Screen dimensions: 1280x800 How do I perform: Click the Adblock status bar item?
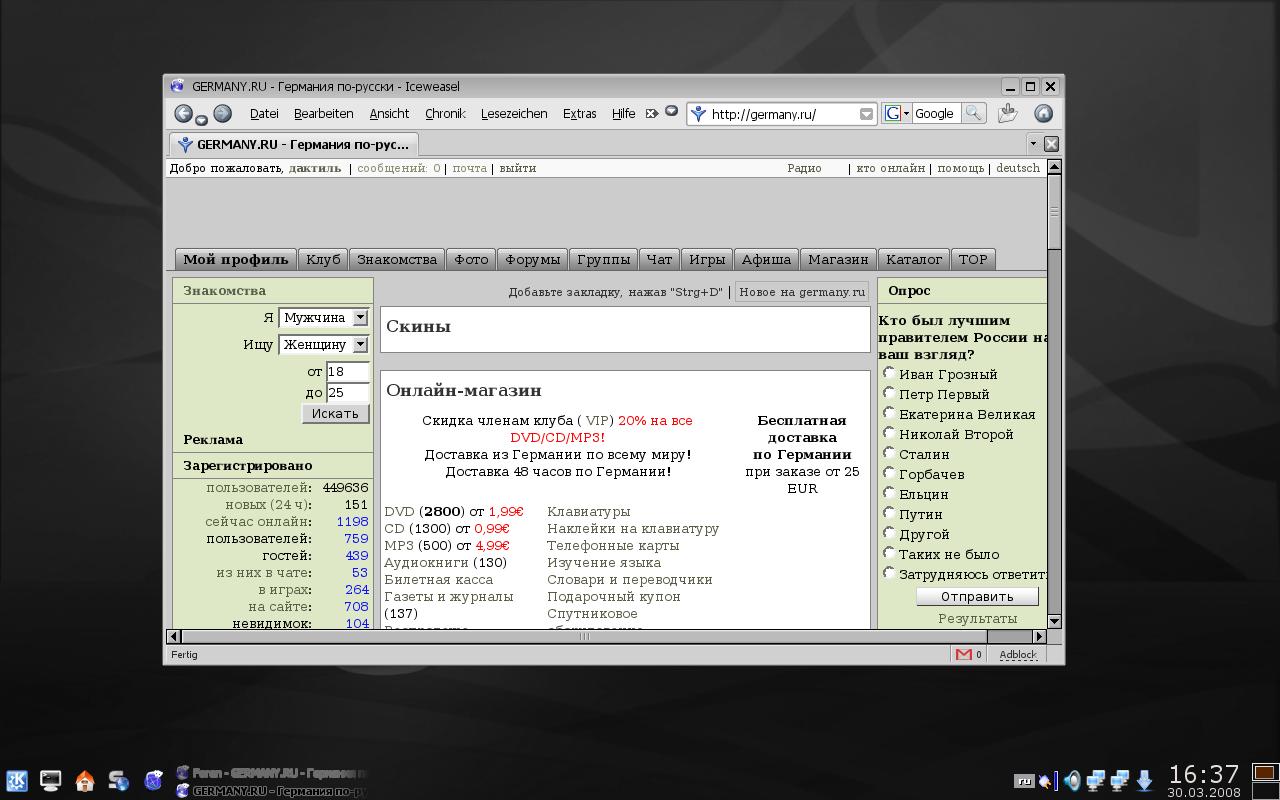(x=1018, y=655)
